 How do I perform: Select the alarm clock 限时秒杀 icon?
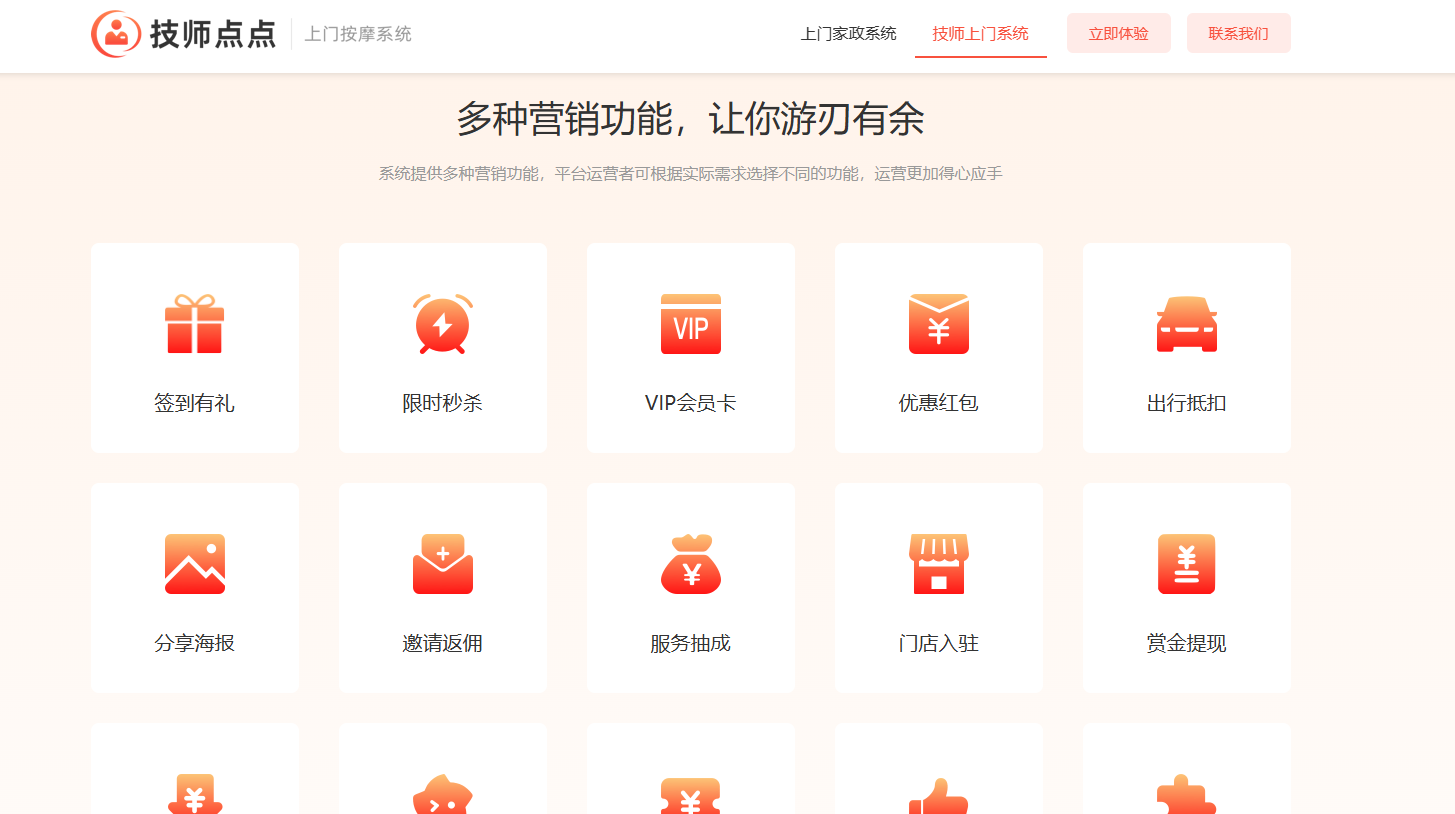click(442, 324)
